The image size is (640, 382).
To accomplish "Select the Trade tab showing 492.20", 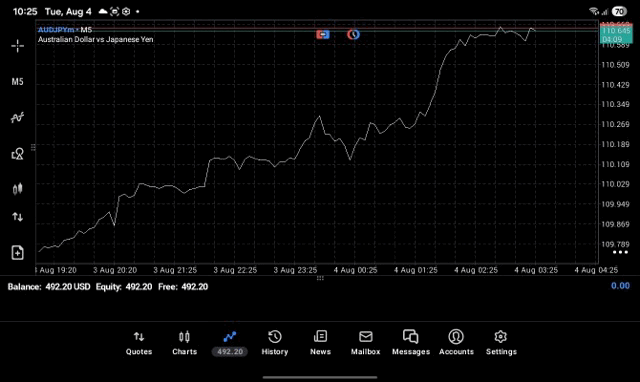I will (x=229, y=343).
